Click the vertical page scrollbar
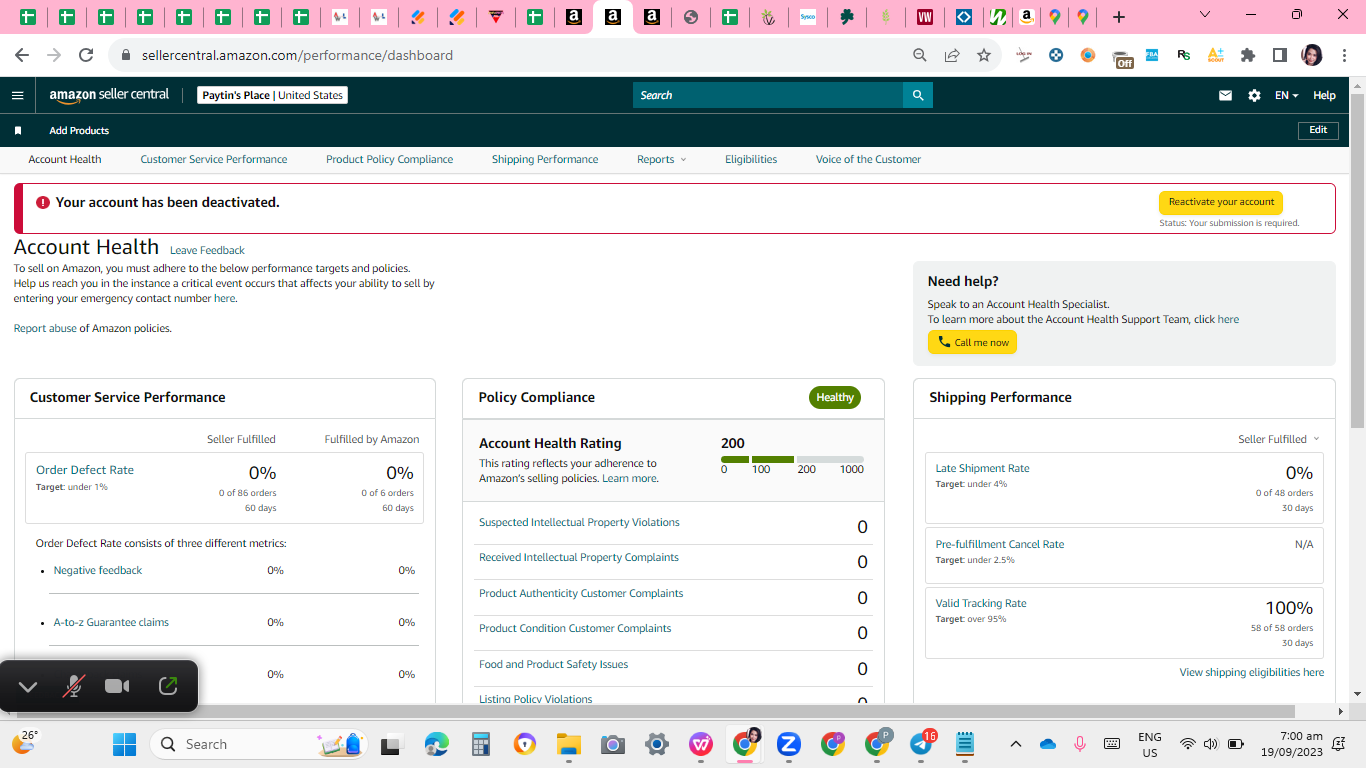Image resolution: width=1366 pixels, height=768 pixels. pos(1357,260)
